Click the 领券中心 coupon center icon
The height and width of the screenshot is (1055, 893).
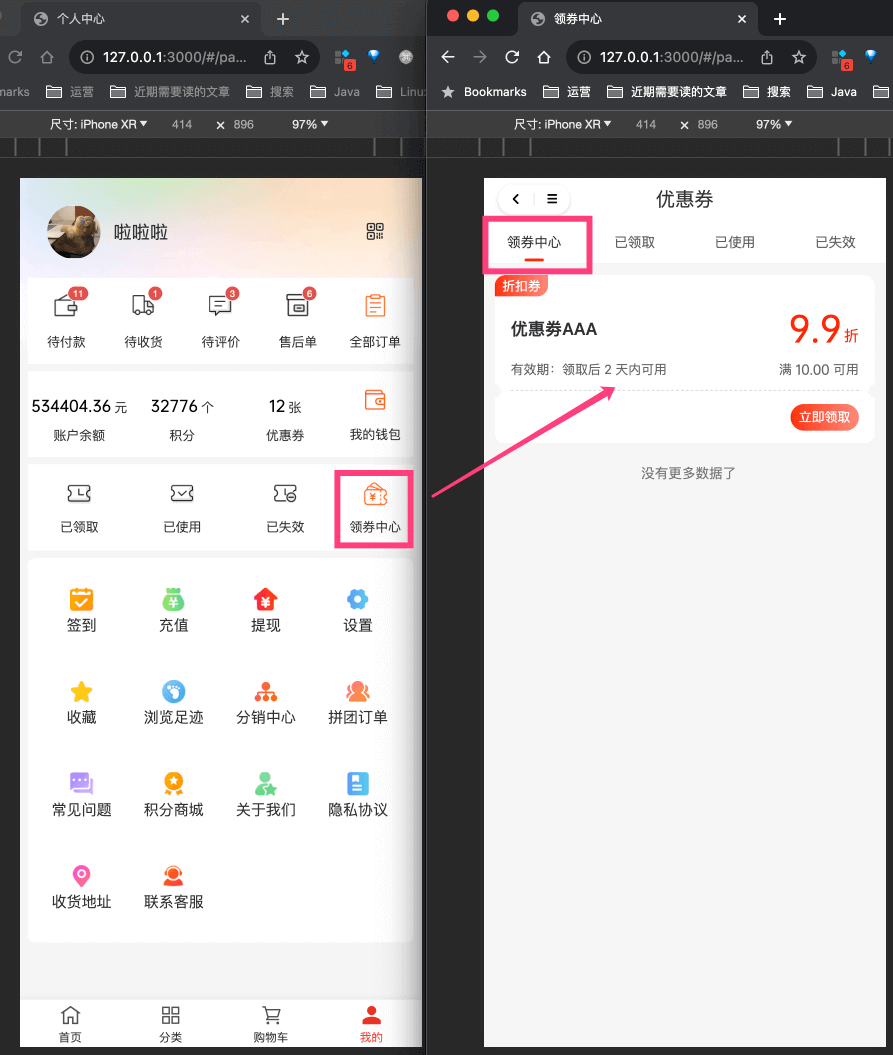[375, 495]
